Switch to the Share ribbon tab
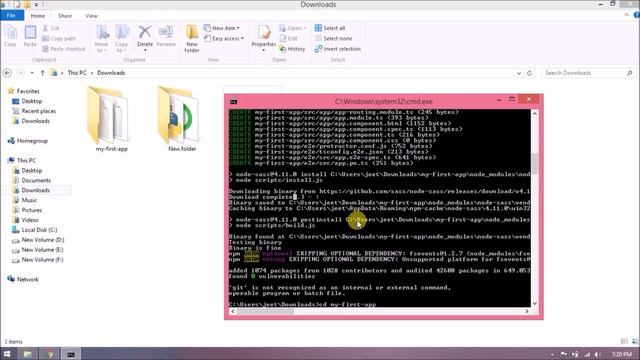This screenshot has height=360, width=640. (x=65, y=16)
